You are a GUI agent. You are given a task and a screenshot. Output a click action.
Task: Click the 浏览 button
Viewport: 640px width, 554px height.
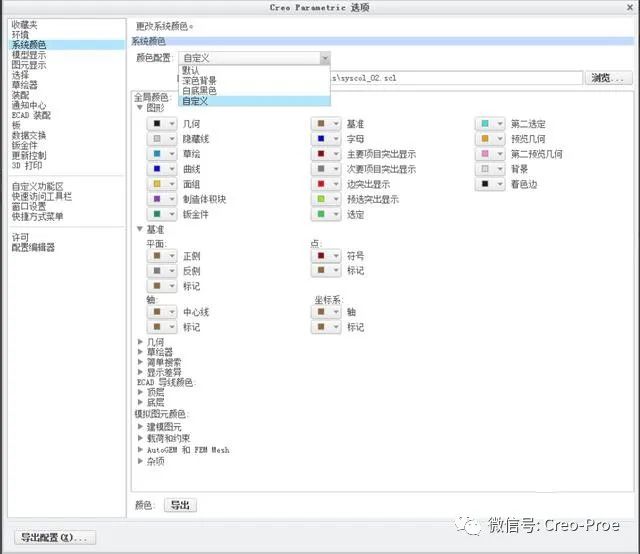pyautogui.click(x=609, y=78)
